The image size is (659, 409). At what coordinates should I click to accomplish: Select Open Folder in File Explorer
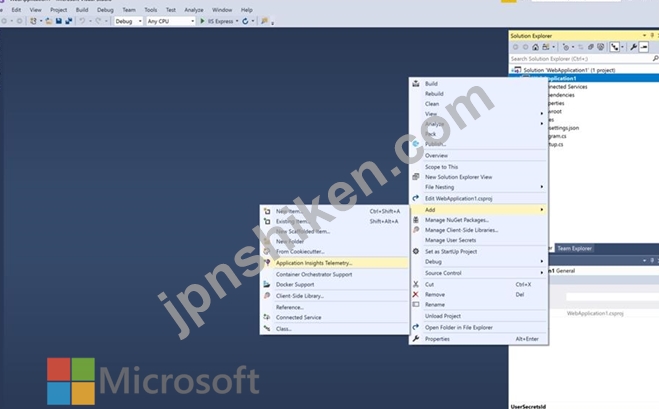tap(478, 327)
